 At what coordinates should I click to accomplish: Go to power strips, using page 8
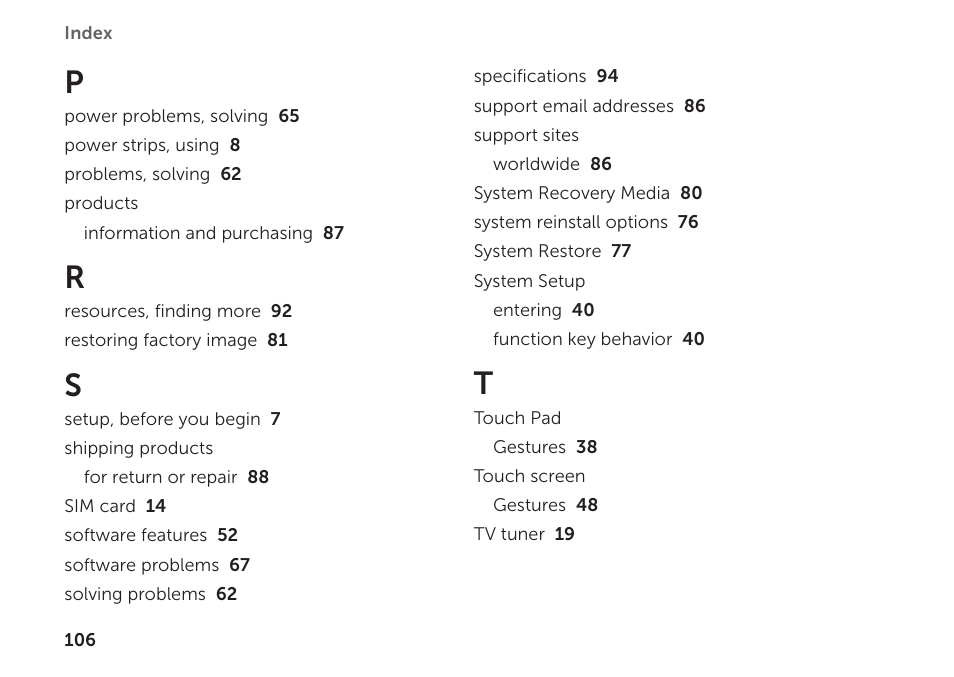[x=152, y=145]
